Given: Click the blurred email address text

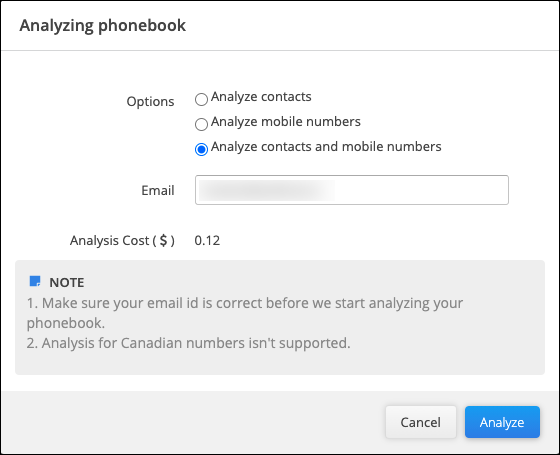Looking at the screenshot, I should tap(266, 190).
